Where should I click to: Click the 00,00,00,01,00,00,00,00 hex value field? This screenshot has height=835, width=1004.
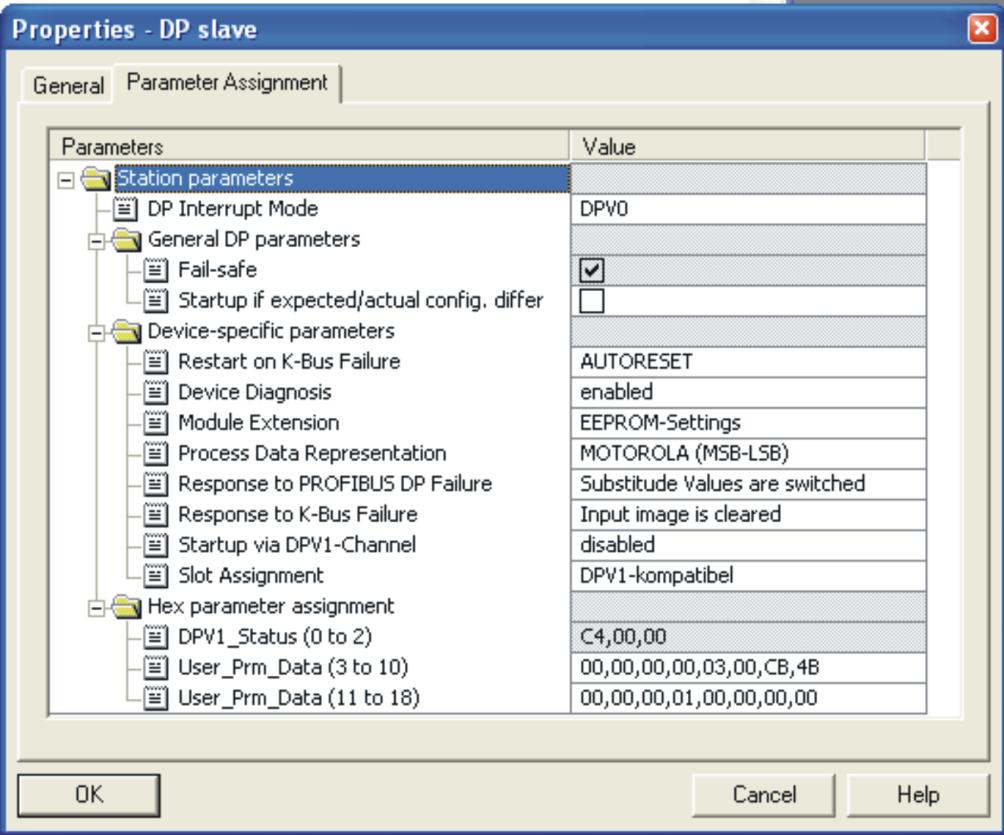point(748,698)
